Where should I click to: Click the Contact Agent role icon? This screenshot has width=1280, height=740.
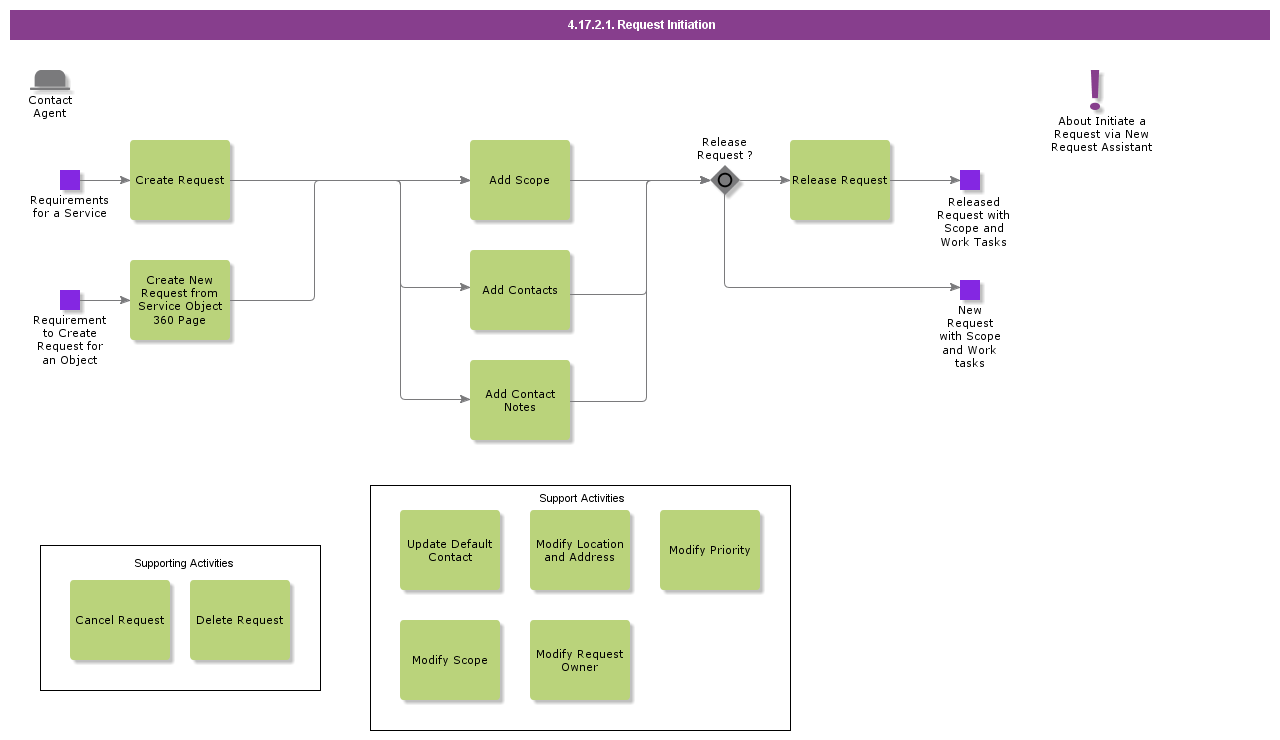[50, 81]
